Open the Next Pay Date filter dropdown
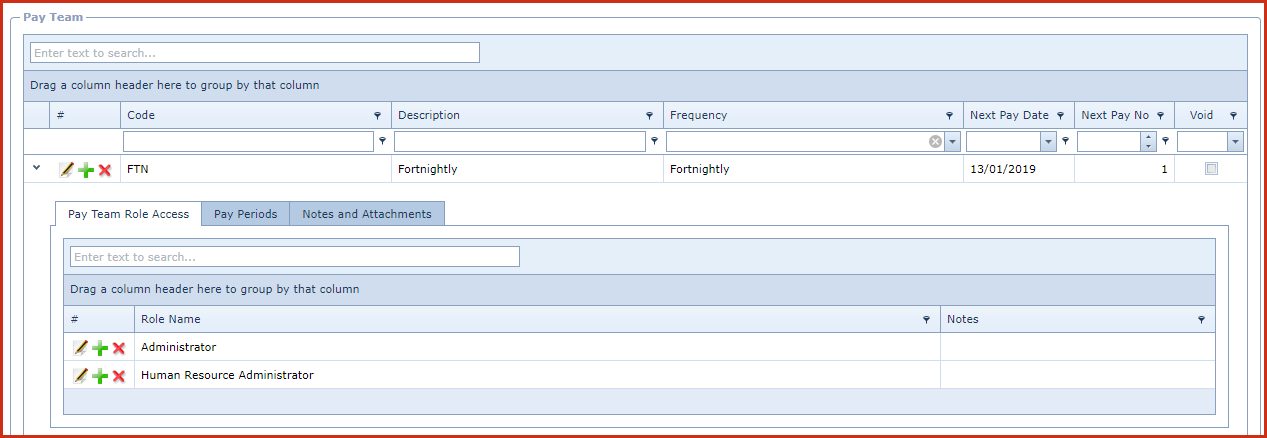Viewport: 1267px width, 438px height. pos(1048,142)
